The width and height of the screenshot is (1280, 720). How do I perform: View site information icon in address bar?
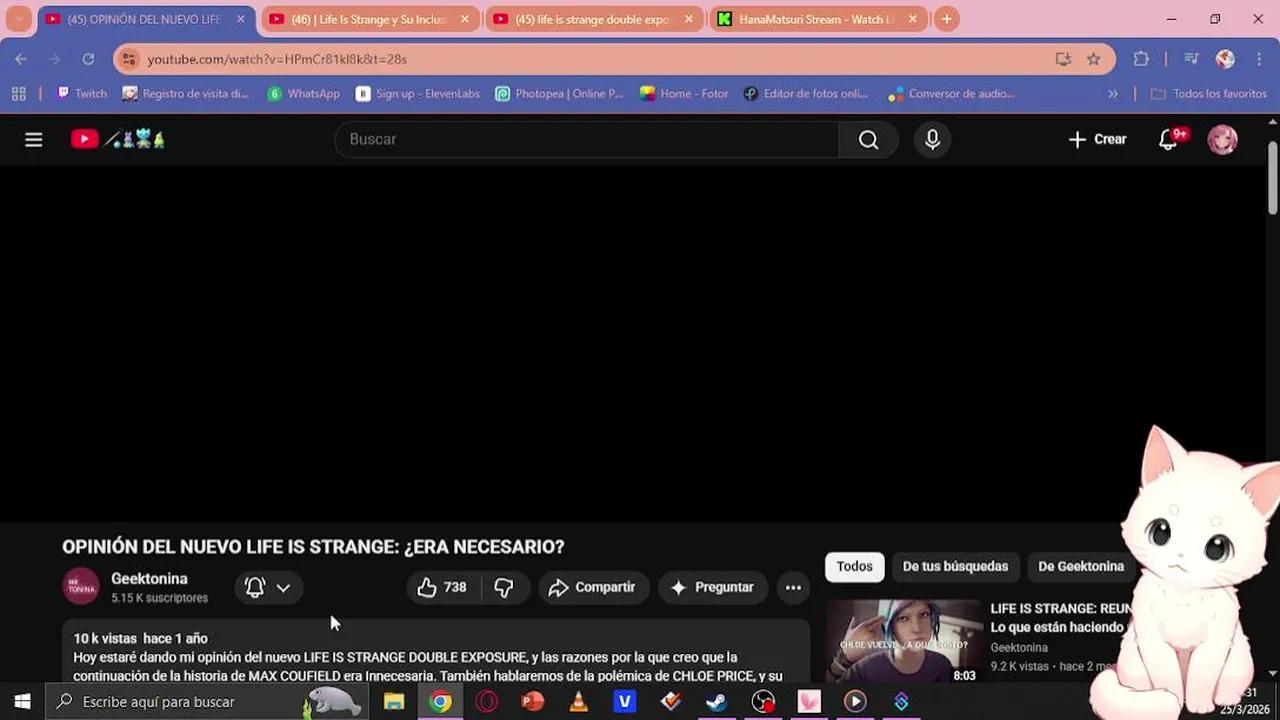click(x=128, y=59)
